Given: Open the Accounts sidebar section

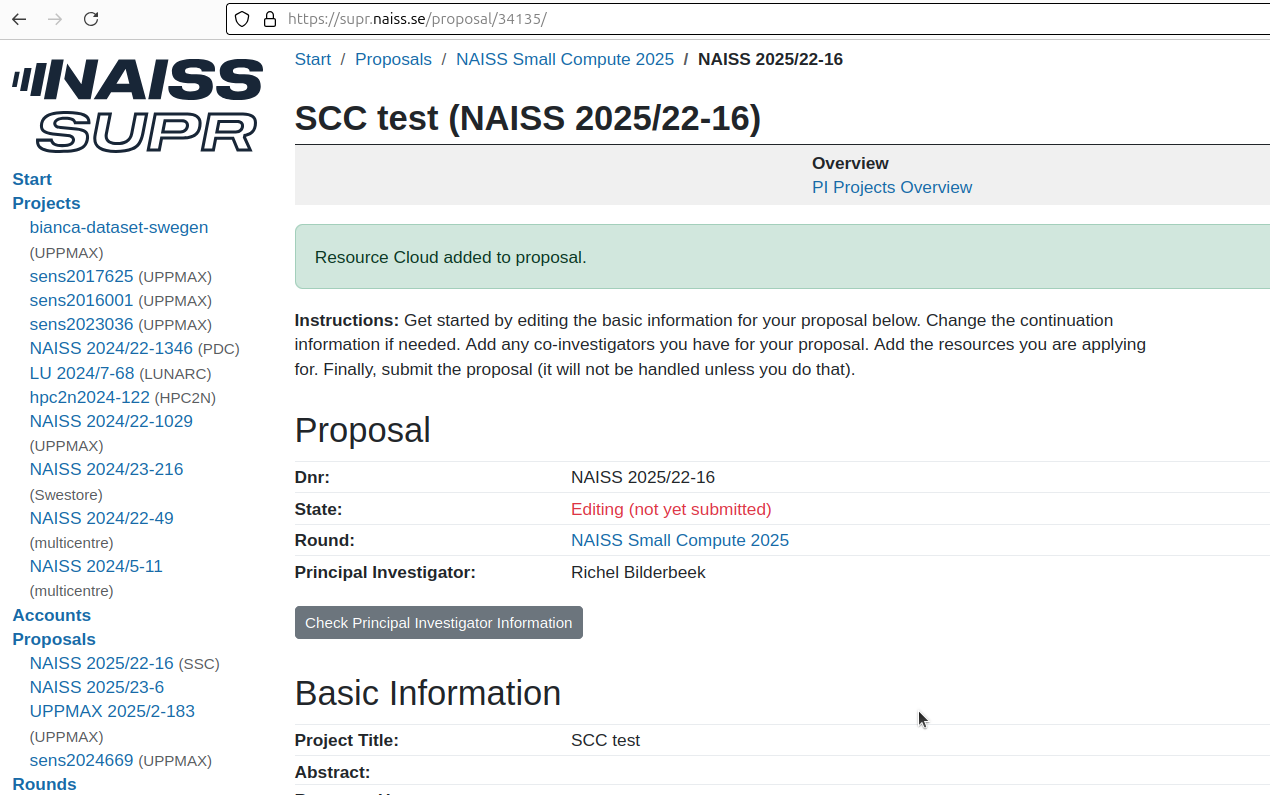Looking at the screenshot, I should (51, 615).
